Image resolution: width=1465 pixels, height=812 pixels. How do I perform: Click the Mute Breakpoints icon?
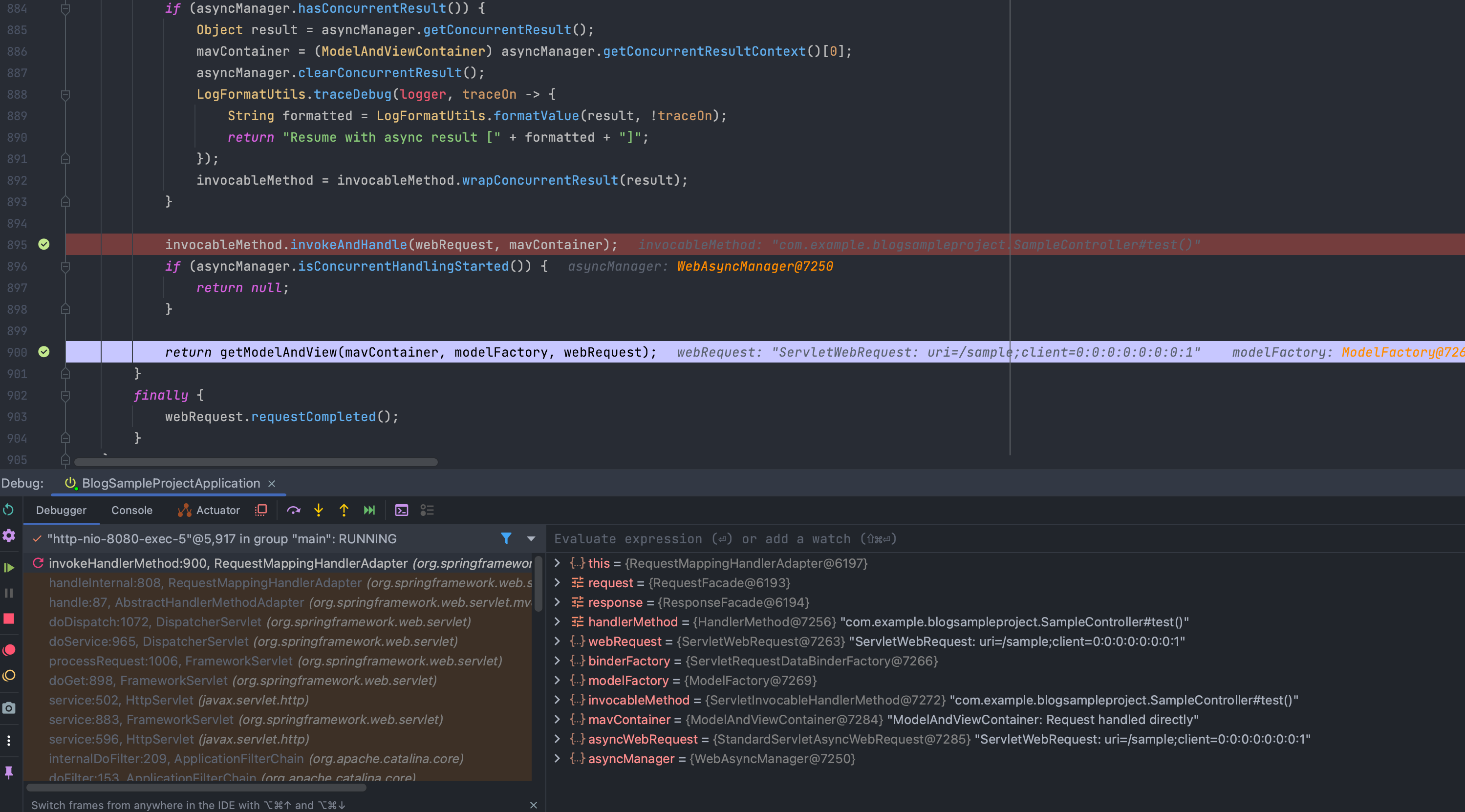coord(9,676)
